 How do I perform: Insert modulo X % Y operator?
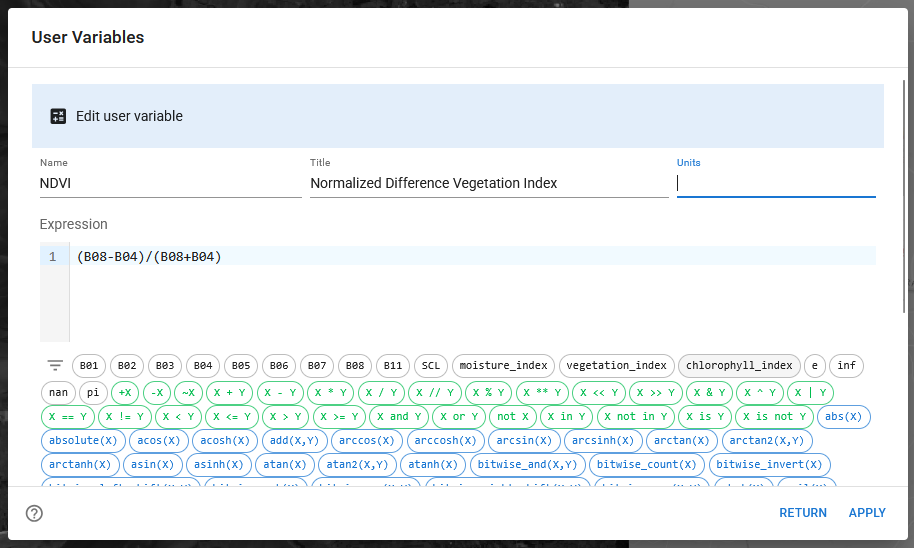click(488, 392)
